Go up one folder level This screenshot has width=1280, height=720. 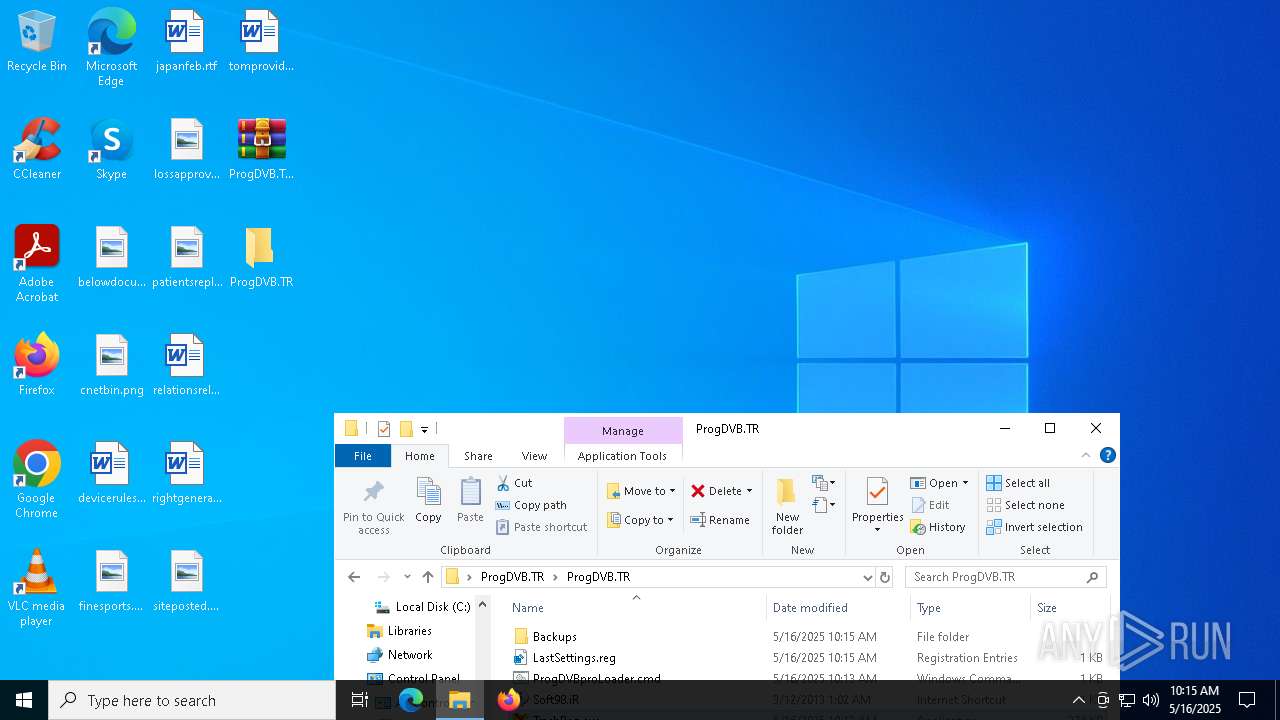[x=428, y=577]
